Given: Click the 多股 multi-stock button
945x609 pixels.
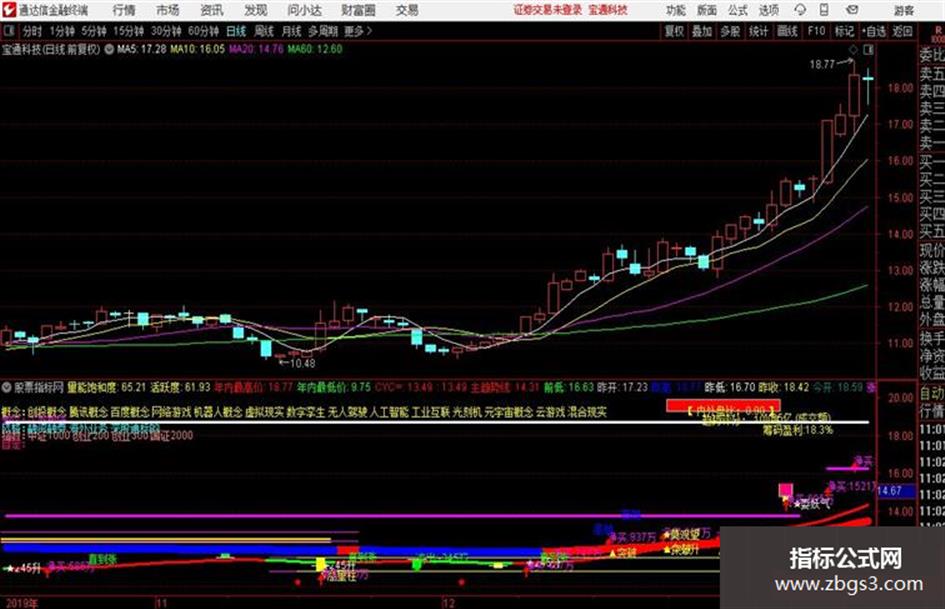Looking at the screenshot, I should tap(730, 31).
